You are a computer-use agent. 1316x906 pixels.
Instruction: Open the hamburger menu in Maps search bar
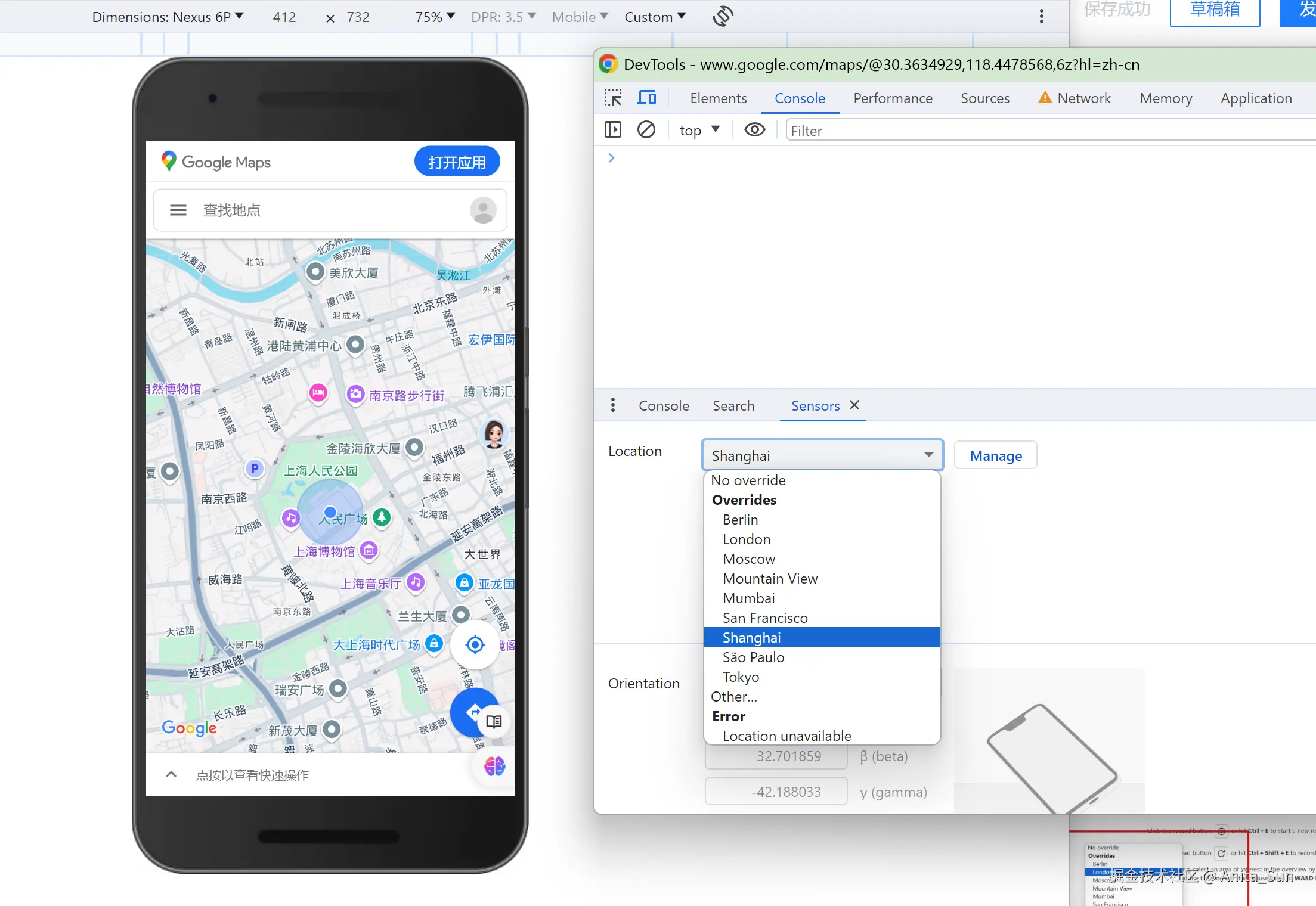point(178,210)
